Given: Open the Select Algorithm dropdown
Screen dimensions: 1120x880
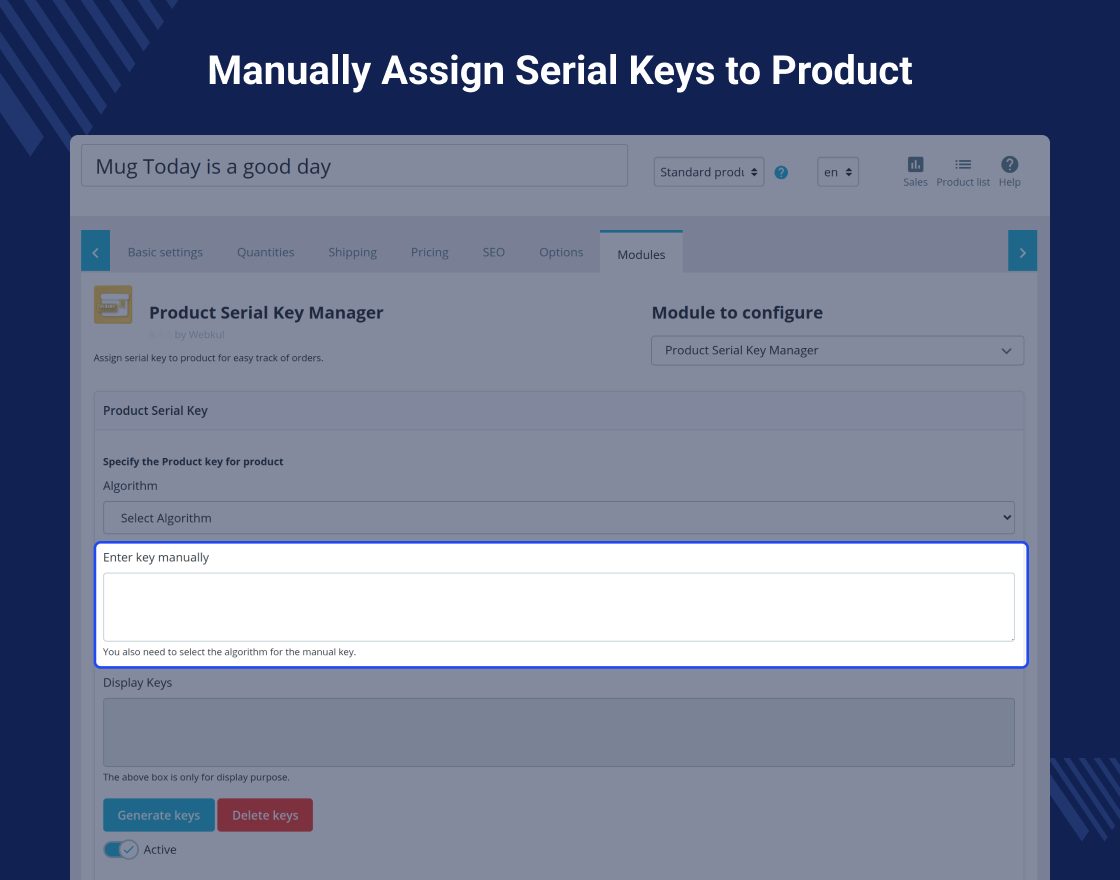Looking at the screenshot, I should pos(559,518).
